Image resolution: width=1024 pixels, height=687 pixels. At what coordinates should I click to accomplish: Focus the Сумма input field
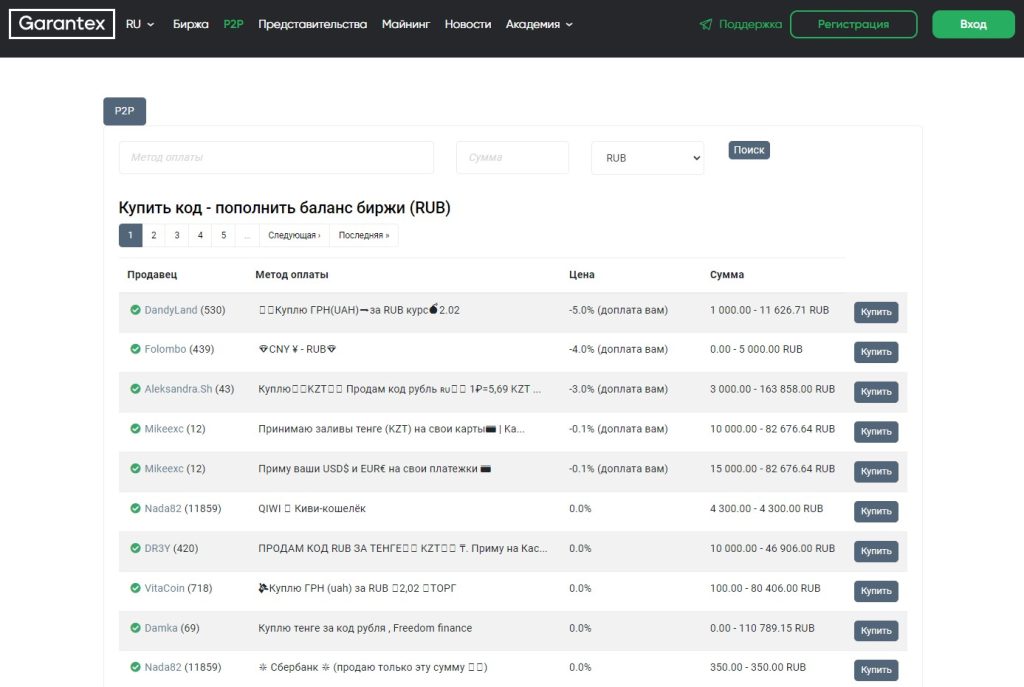click(512, 157)
